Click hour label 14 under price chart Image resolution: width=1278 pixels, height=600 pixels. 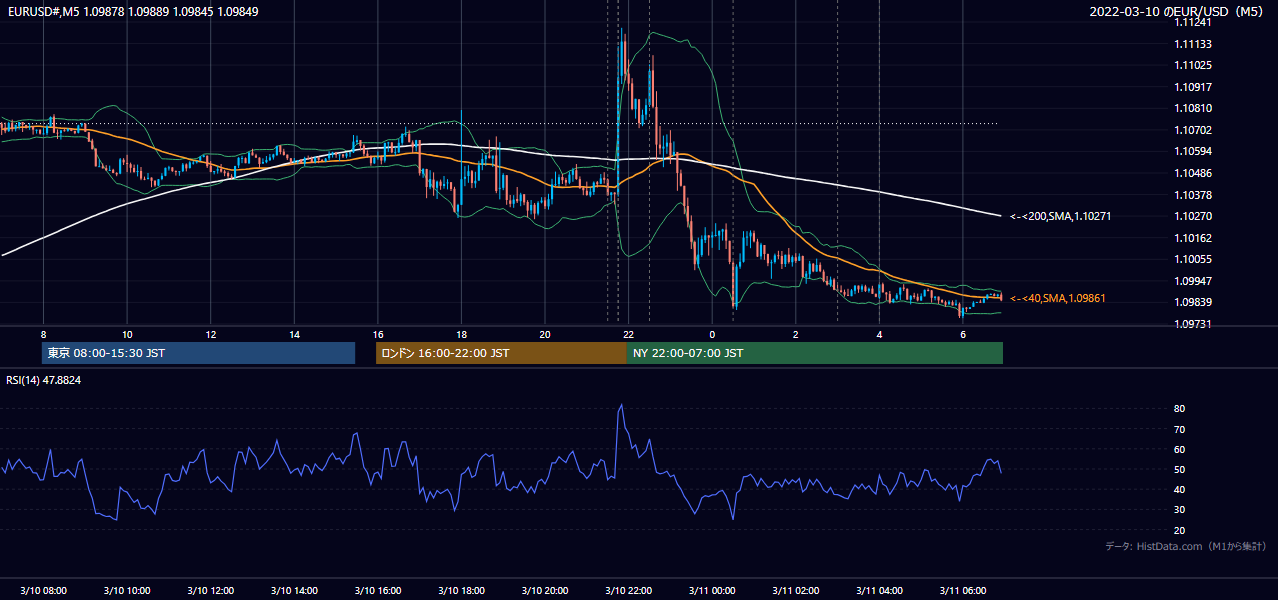point(294,334)
